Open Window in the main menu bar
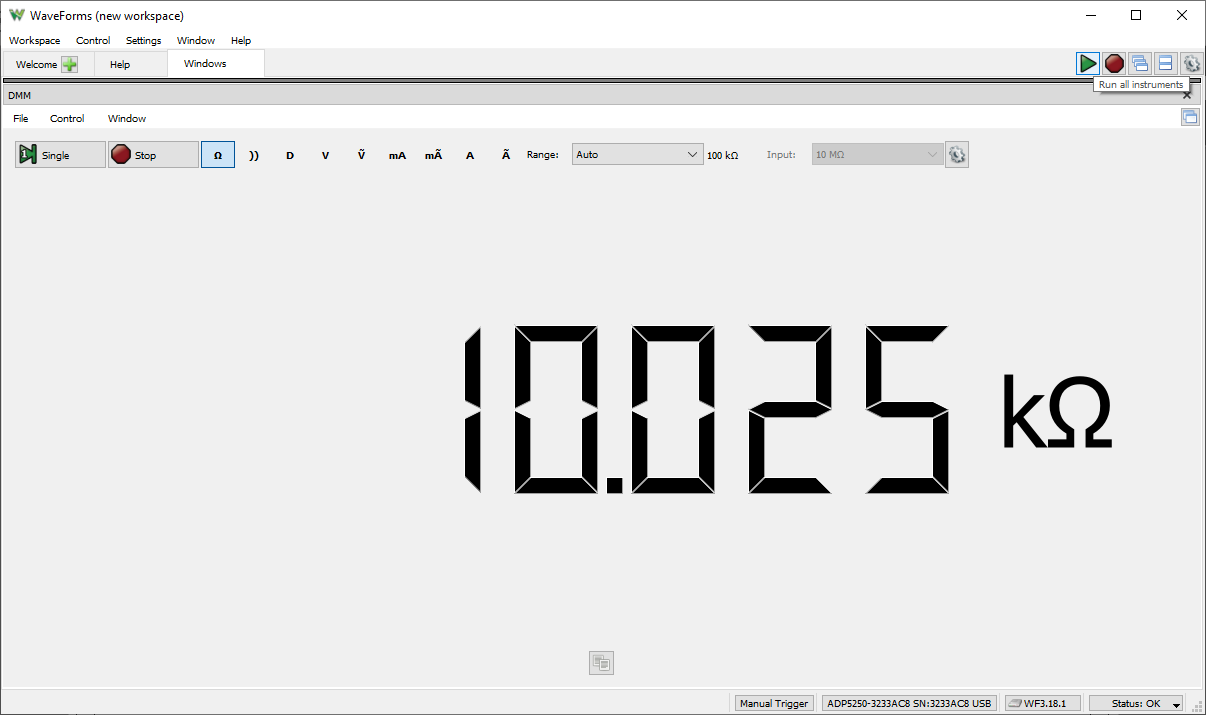 pos(196,41)
